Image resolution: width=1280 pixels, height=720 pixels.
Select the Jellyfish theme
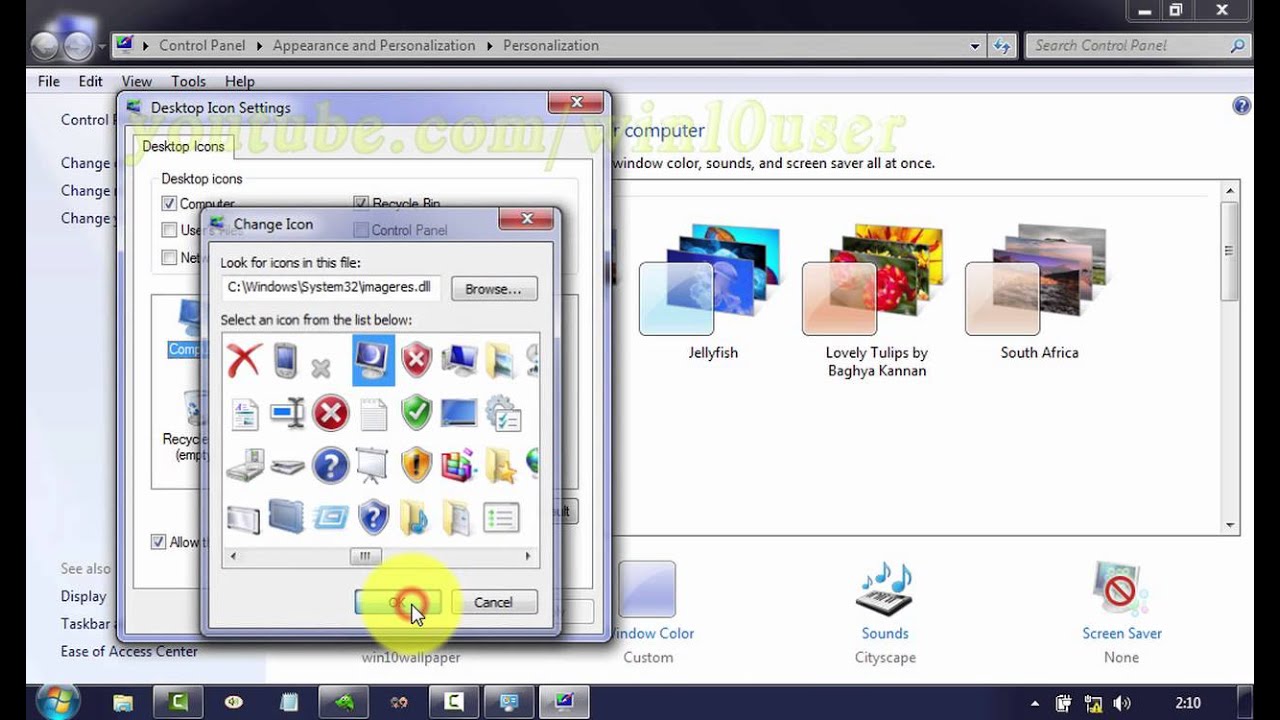click(x=712, y=293)
